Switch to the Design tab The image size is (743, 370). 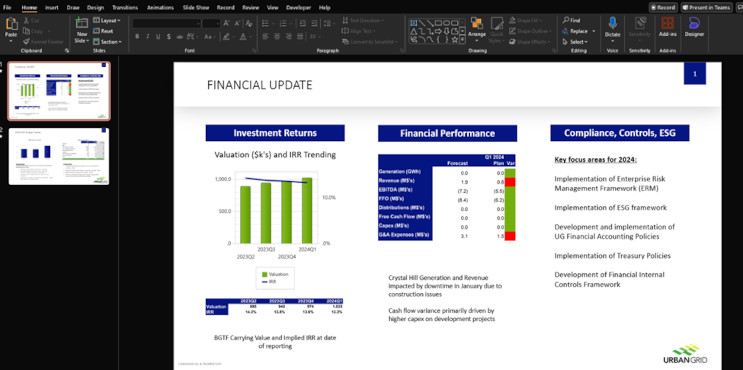(x=96, y=8)
